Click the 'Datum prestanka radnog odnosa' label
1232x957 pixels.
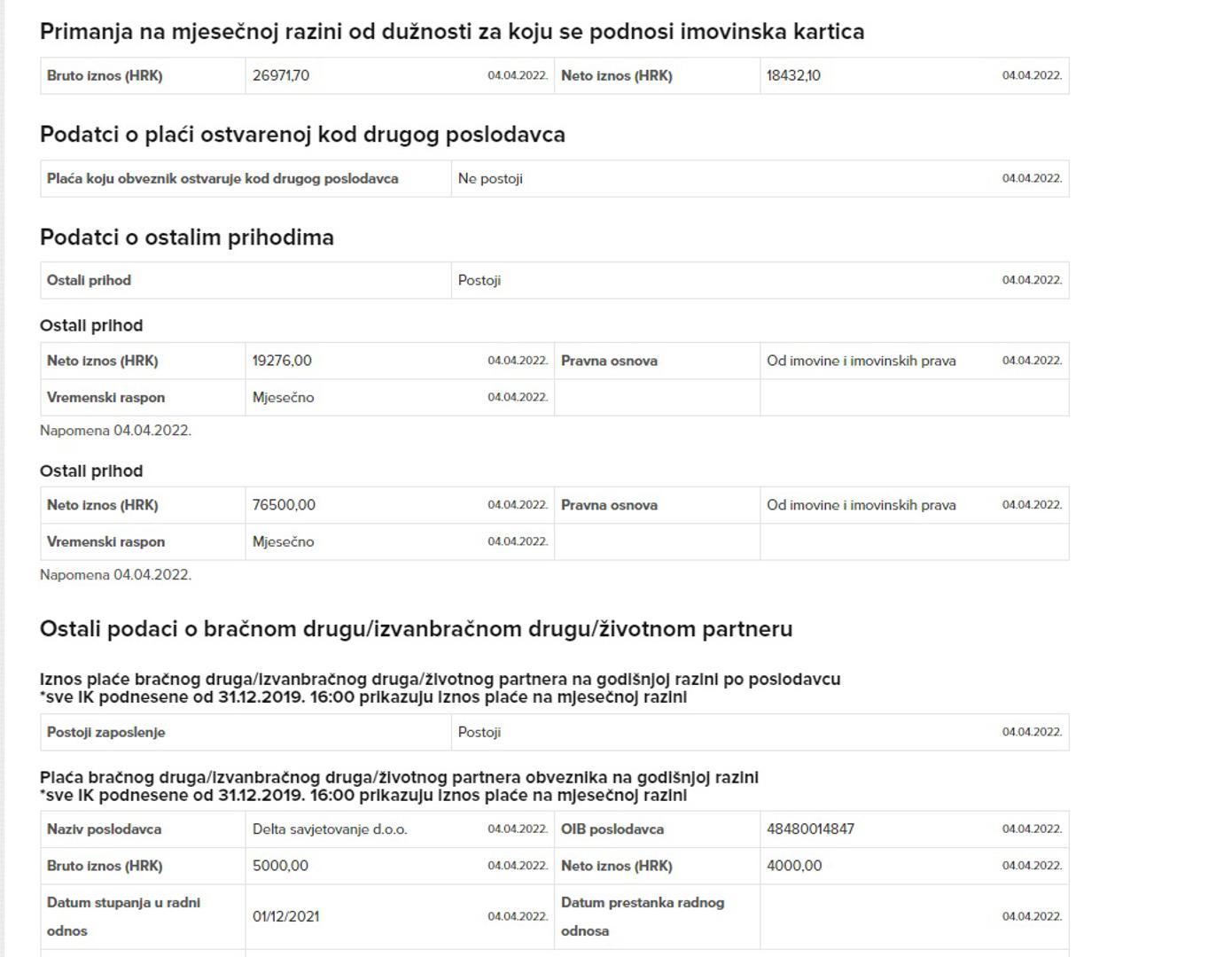[x=643, y=916]
